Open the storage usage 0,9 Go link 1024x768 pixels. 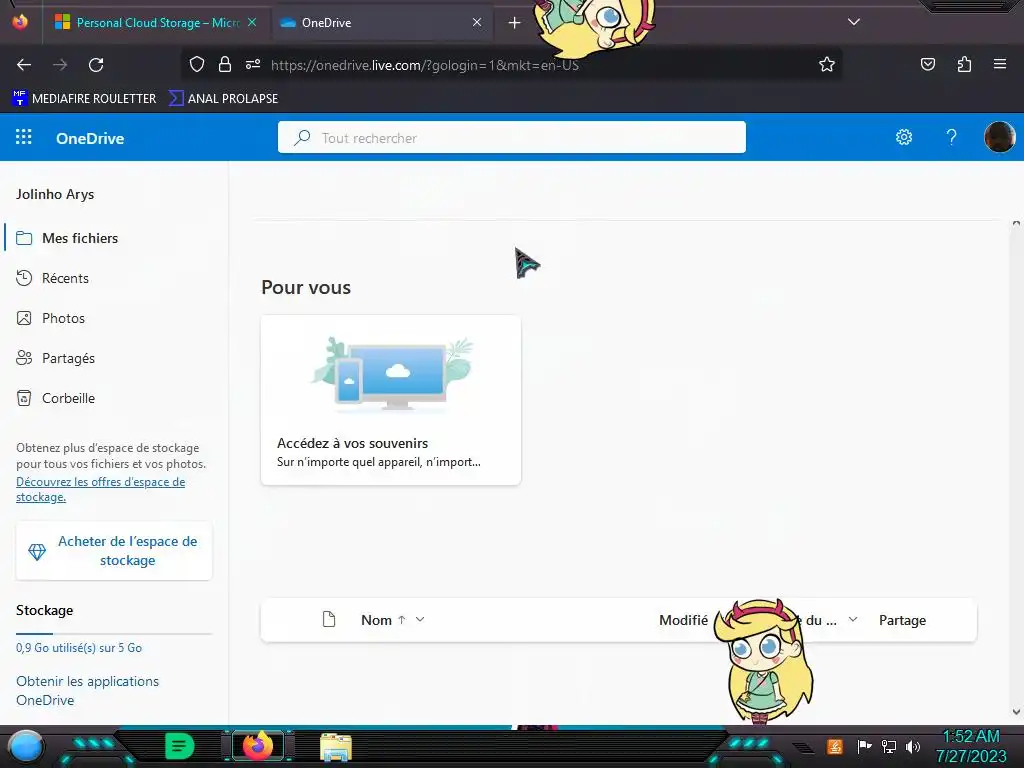pyautogui.click(x=79, y=648)
